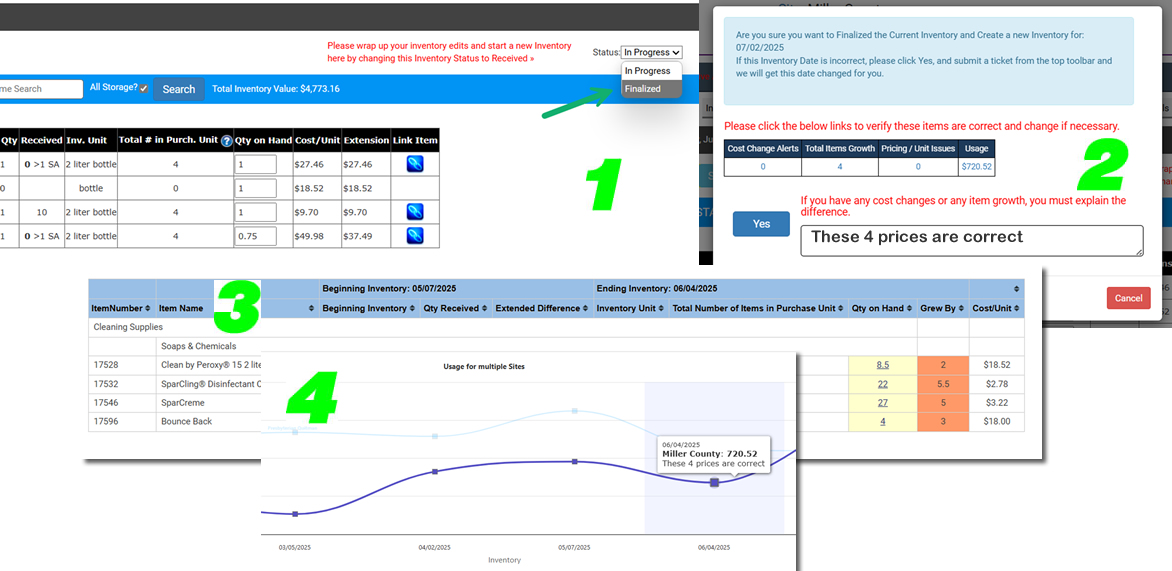Click the 8.5 Qty on Hand link
Viewport: 1172px width, 571px height.
pyautogui.click(x=883, y=366)
